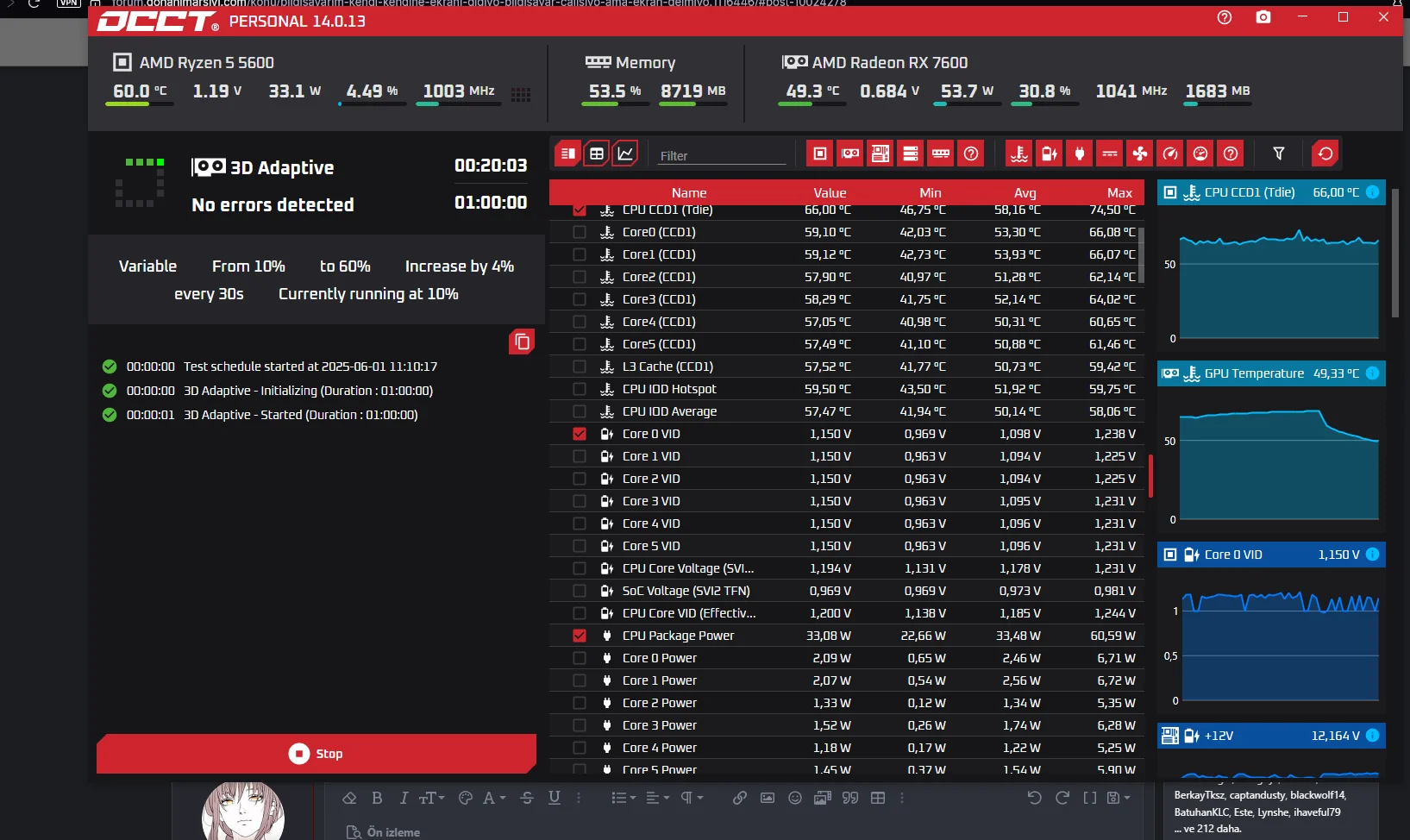Show temperature sensors only

(x=1019, y=154)
